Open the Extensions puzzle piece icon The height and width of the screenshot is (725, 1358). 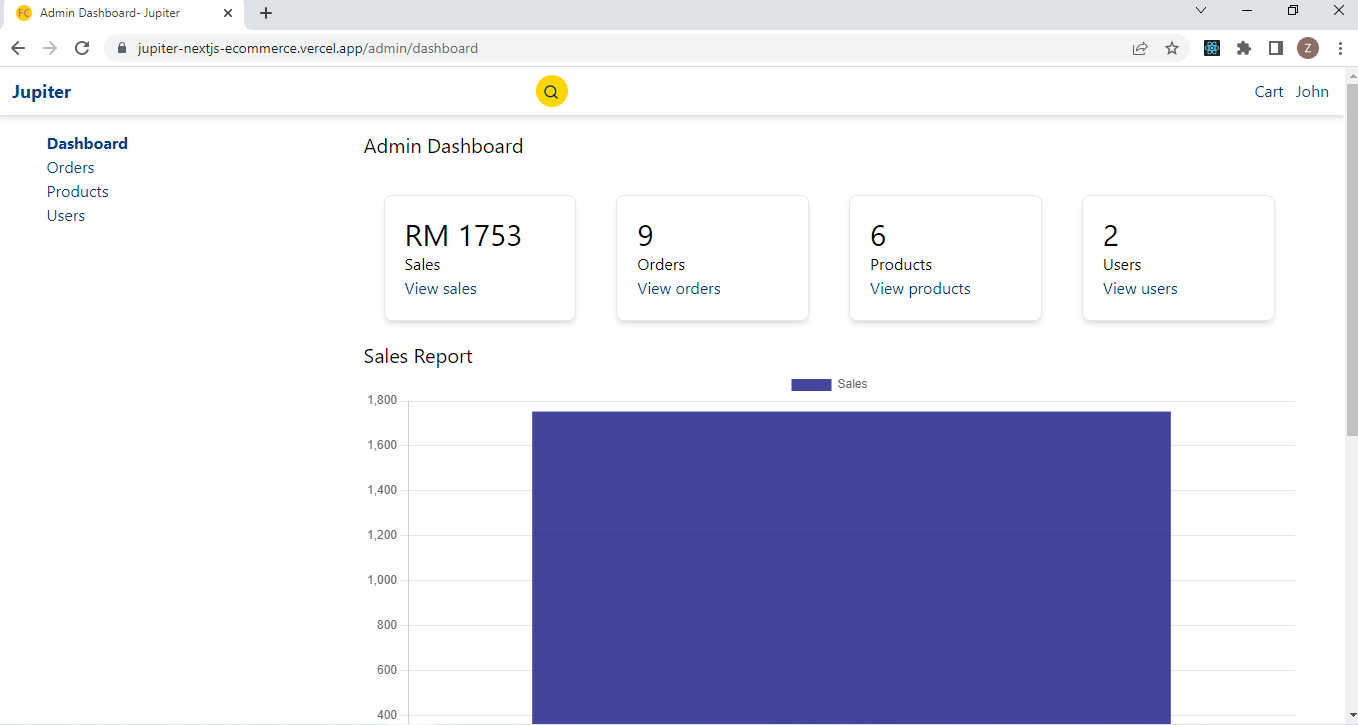pyautogui.click(x=1244, y=48)
